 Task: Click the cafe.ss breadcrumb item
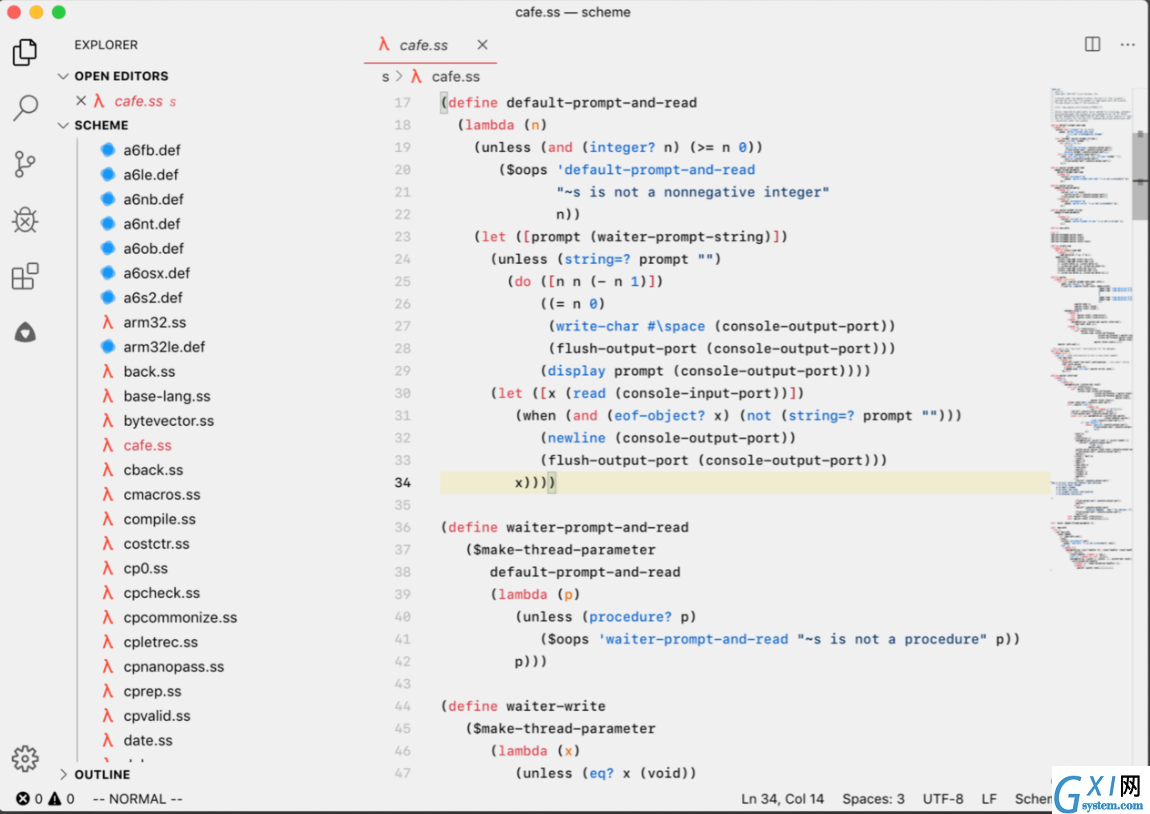click(x=444, y=76)
